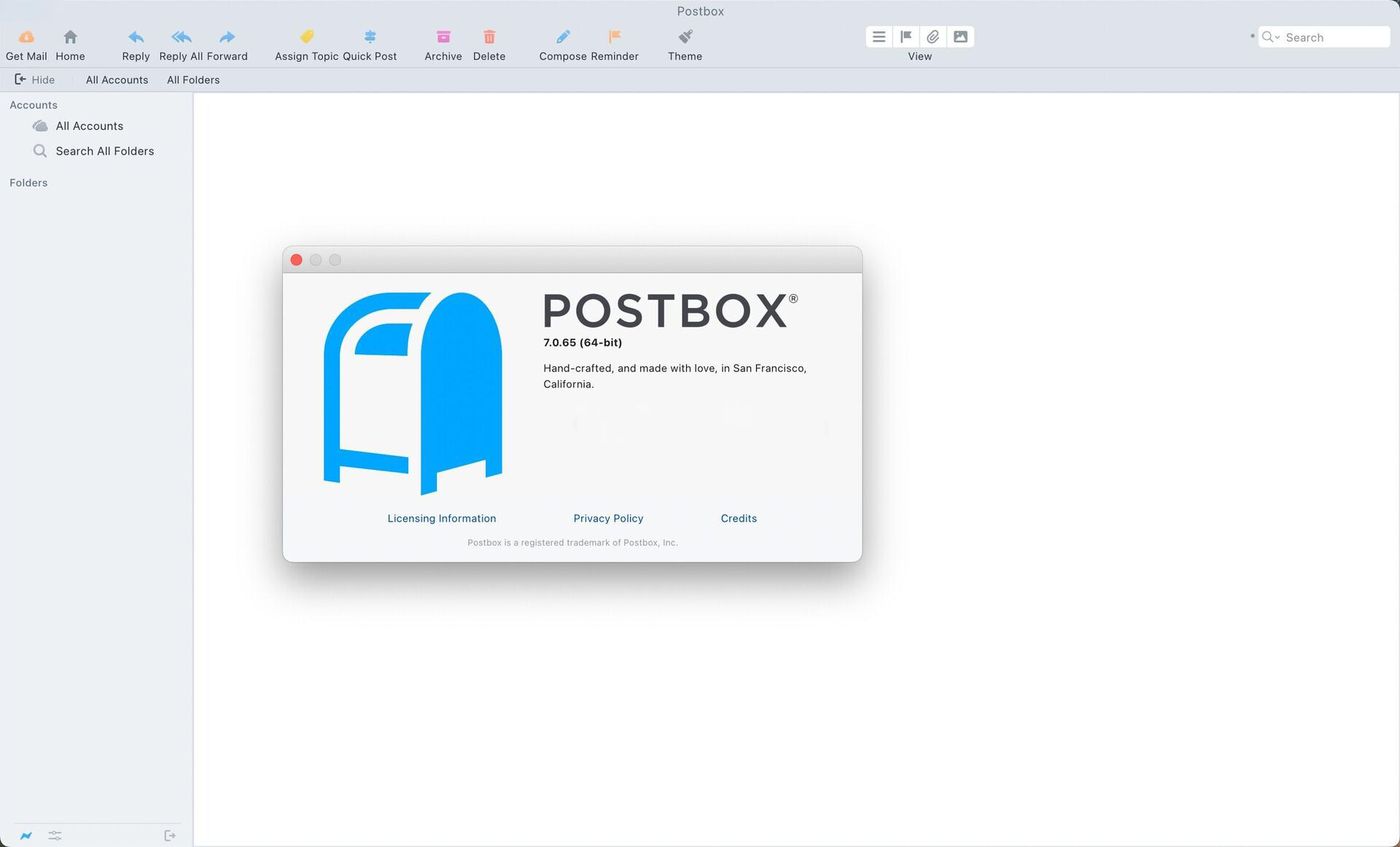Toggle the flagged messages view filter

[x=906, y=36]
